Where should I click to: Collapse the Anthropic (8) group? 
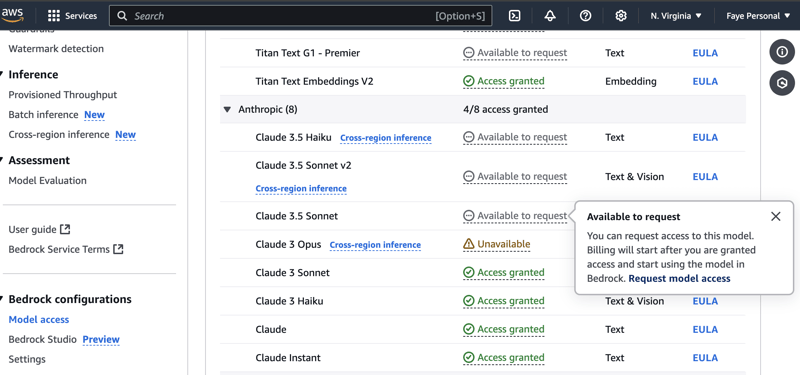(x=227, y=109)
